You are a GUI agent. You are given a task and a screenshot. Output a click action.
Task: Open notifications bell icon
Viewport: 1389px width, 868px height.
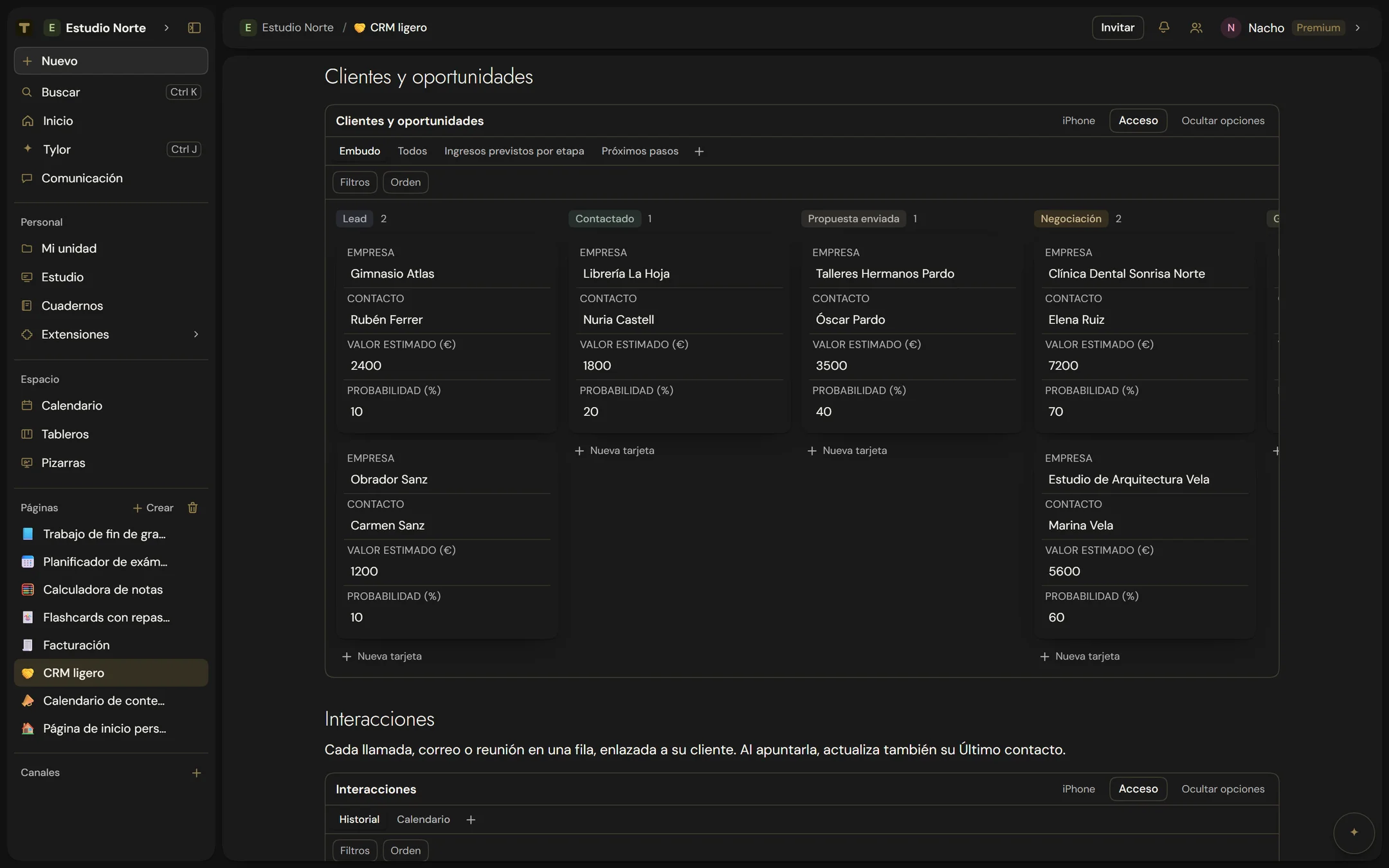pyautogui.click(x=1163, y=28)
